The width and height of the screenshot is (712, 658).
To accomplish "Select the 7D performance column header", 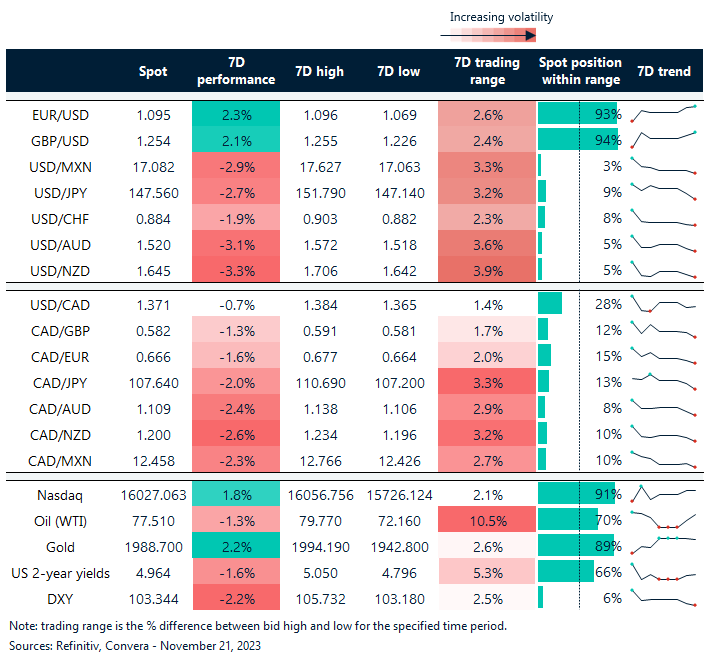I will [236, 71].
